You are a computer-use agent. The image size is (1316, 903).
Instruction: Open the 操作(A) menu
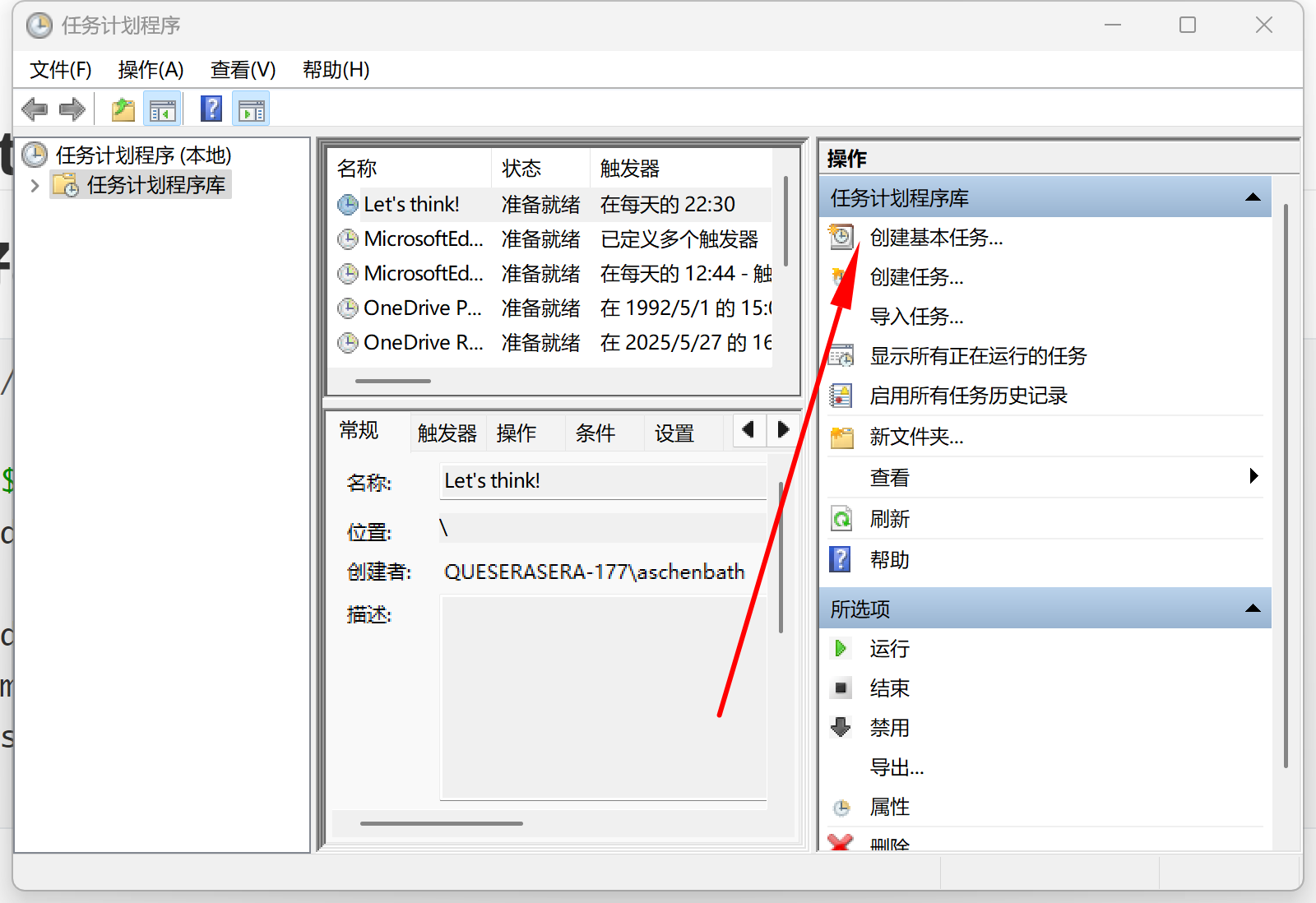(x=151, y=70)
